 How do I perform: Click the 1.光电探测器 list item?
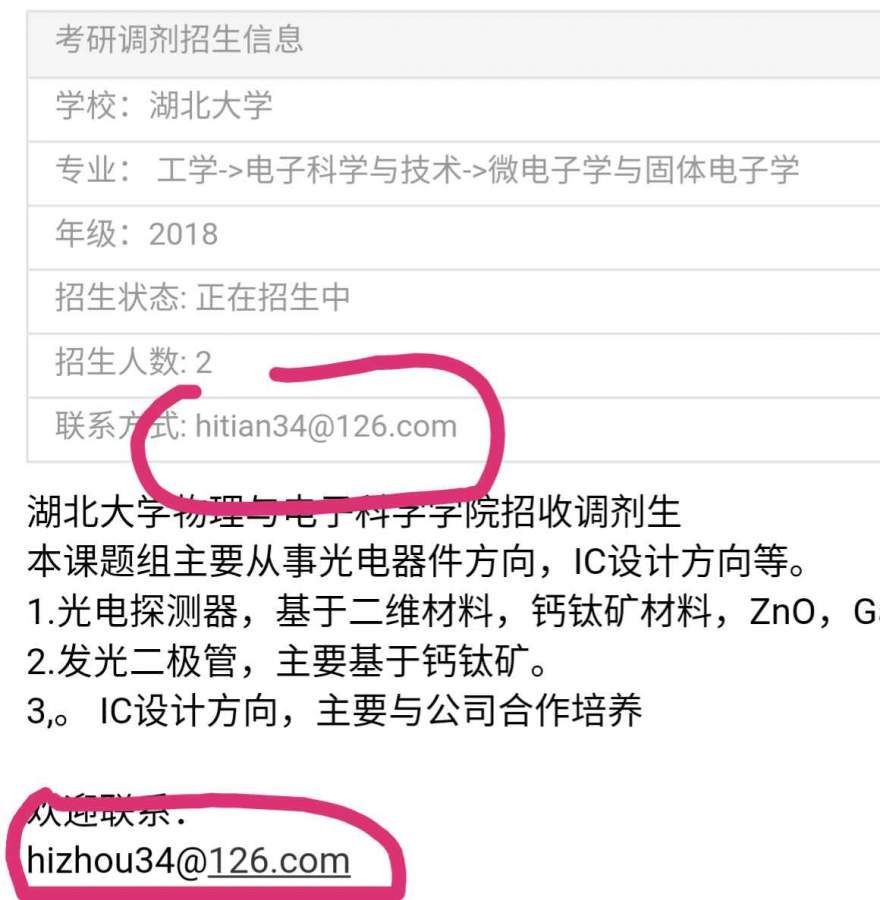tap(453, 611)
